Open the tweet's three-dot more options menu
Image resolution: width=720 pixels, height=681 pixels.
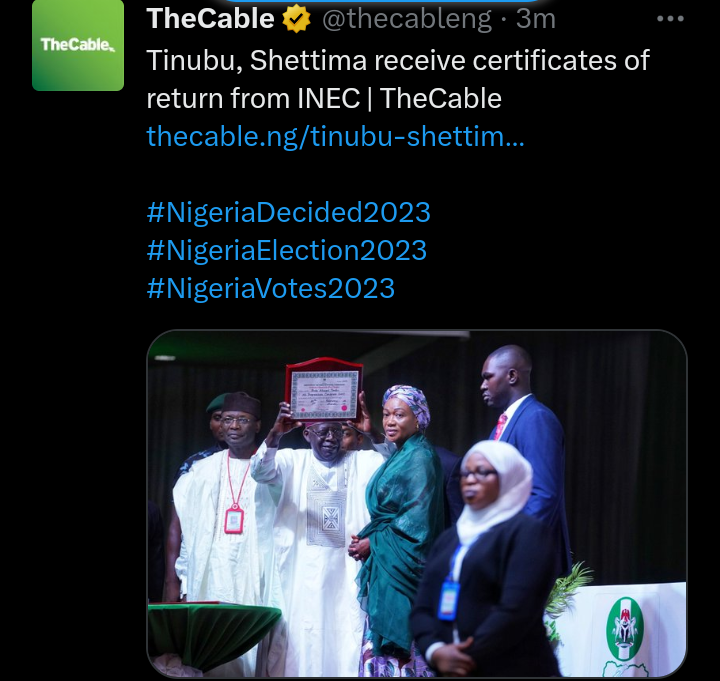[668, 18]
